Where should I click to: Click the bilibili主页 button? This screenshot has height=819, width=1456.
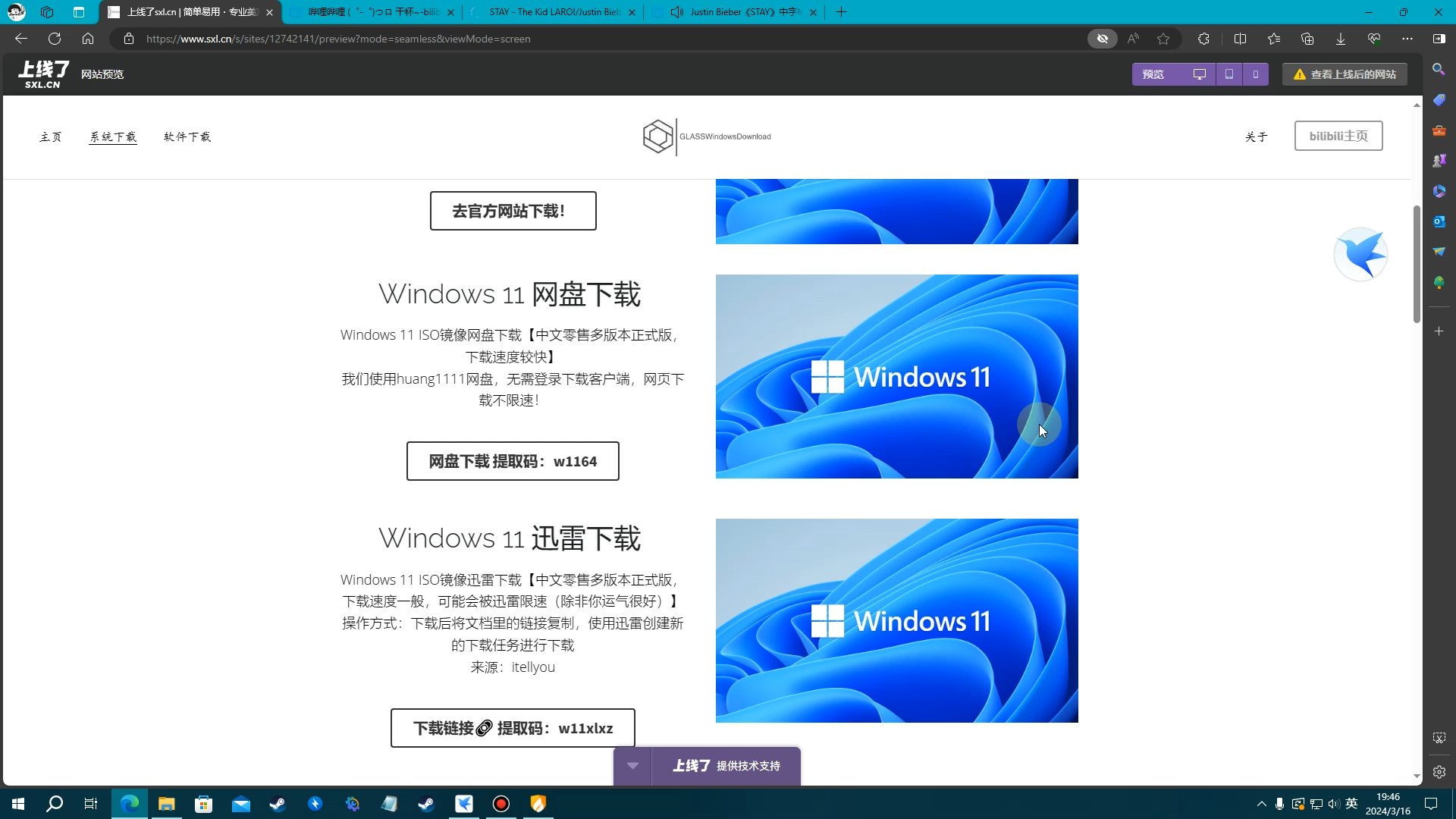pos(1338,136)
